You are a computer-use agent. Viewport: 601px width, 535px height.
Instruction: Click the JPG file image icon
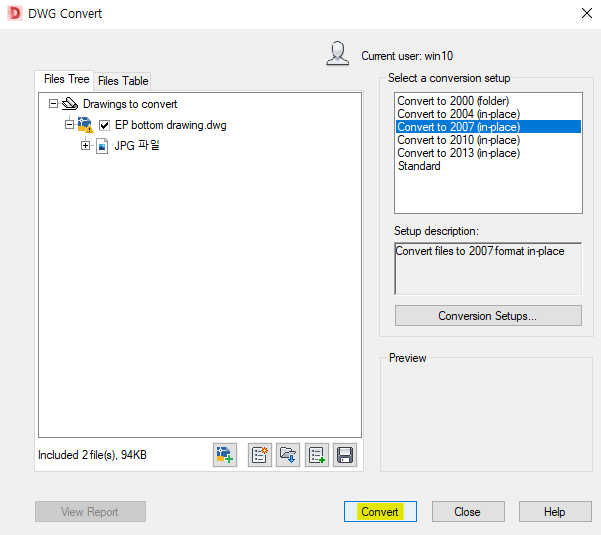[x=102, y=146]
